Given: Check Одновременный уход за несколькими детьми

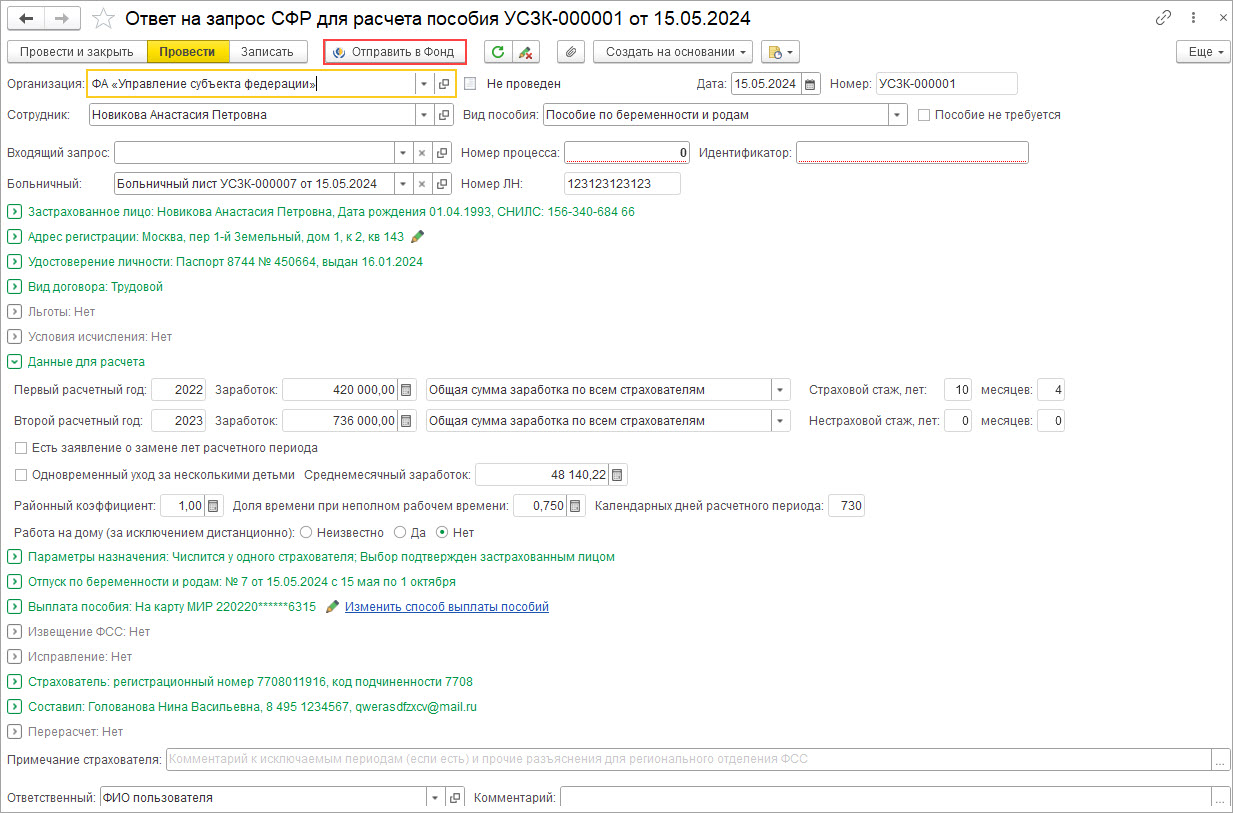Looking at the screenshot, I should tap(21, 475).
